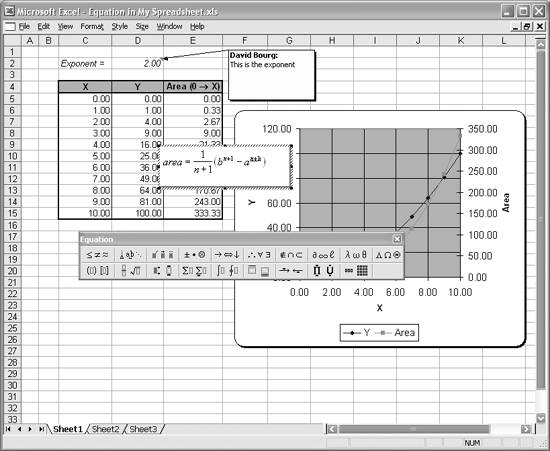This screenshot has height=451, width=550.
Task: Open the fraction and radical templates palette
Action: pos(130,271)
